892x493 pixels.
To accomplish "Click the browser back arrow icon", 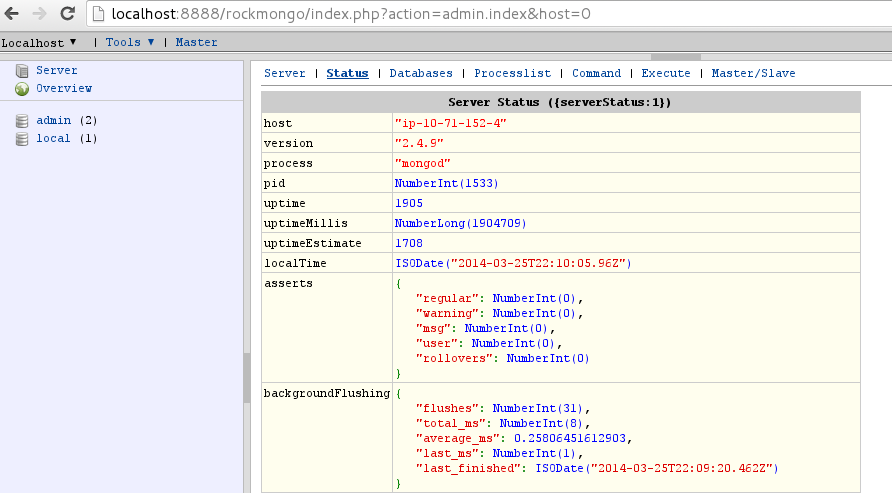I will point(11,13).
